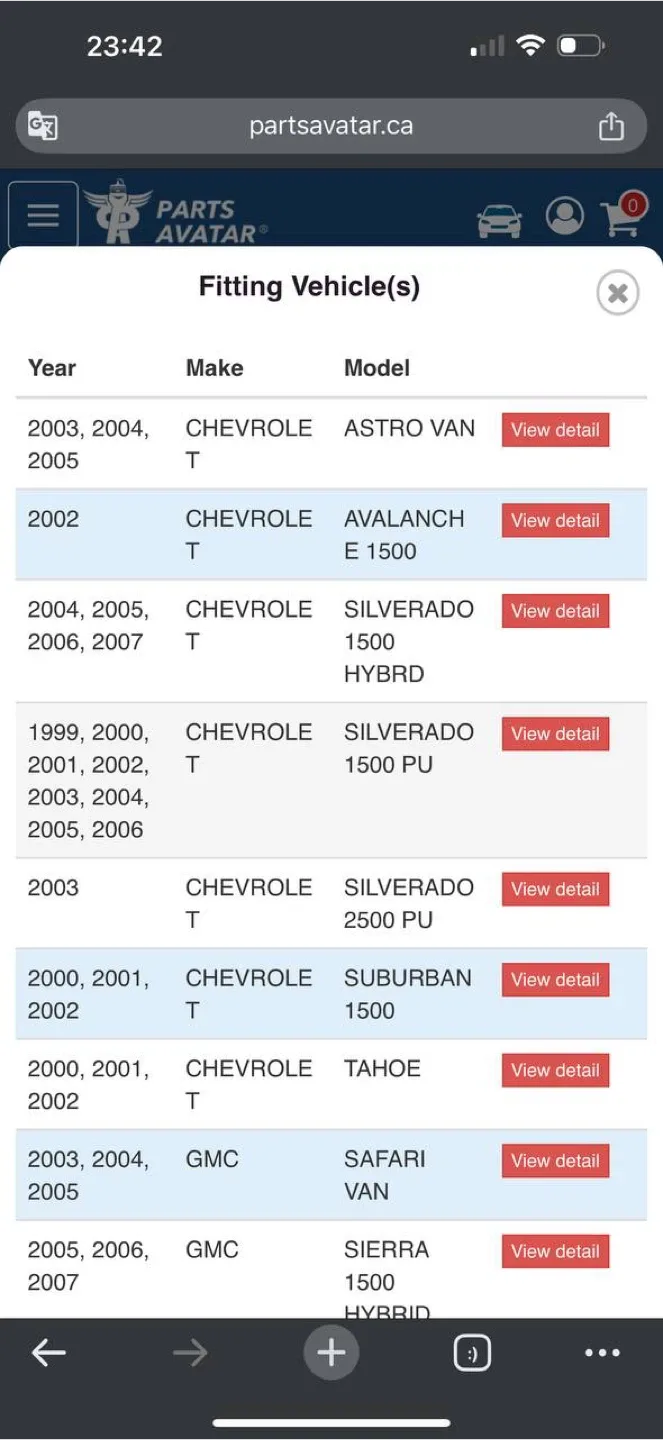Open a new browser tab
The image size is (663, 1440).
pos(331,1353)
